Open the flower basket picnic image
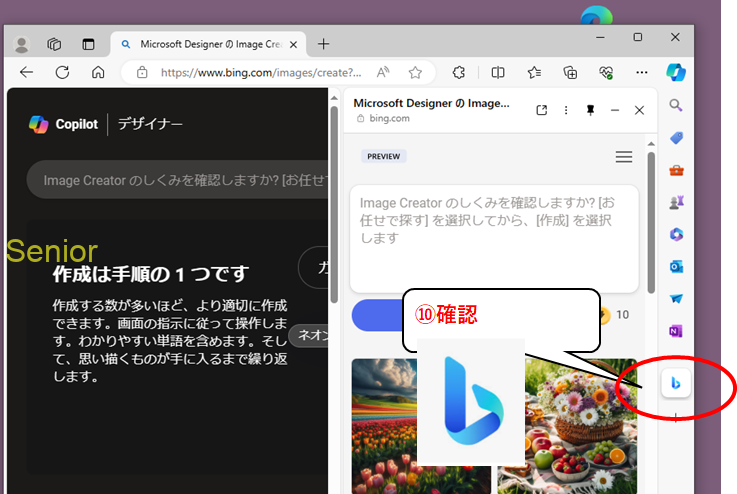Image resolution: width=737 pixels, height=494 pixels. (x=581, y=428)
